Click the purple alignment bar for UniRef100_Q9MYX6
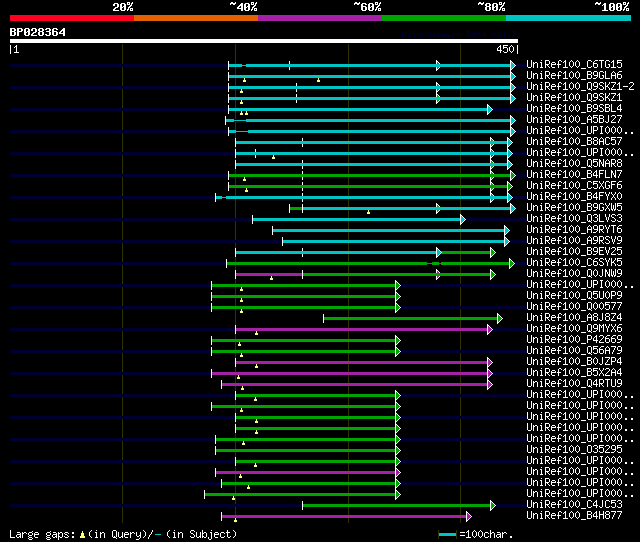 click(x=362, y=330)
